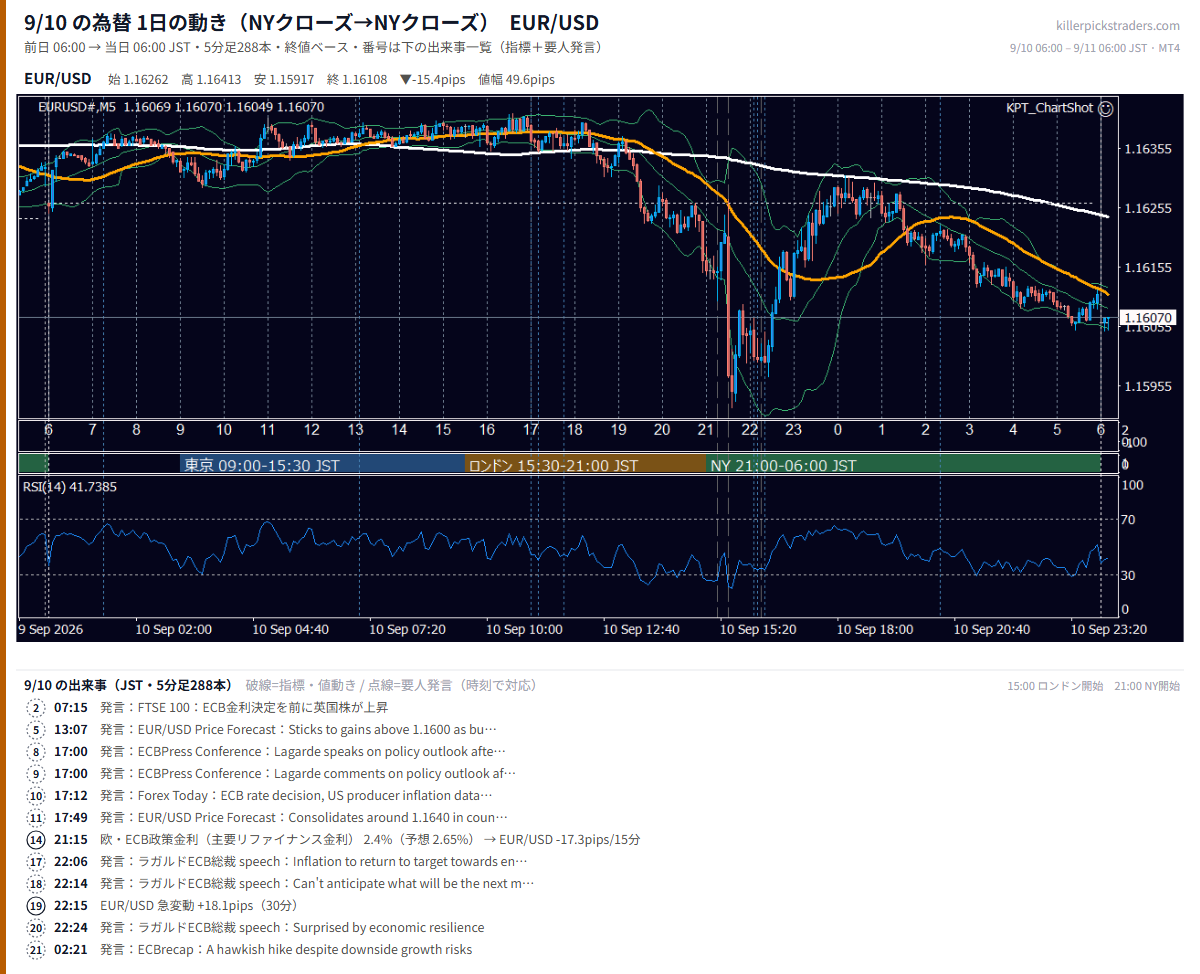Click the '15:00 ロンドン開始' legend note
The width and height of the screenshot is (1200, 974).
pyautogui.click(x=1055, y=686)
